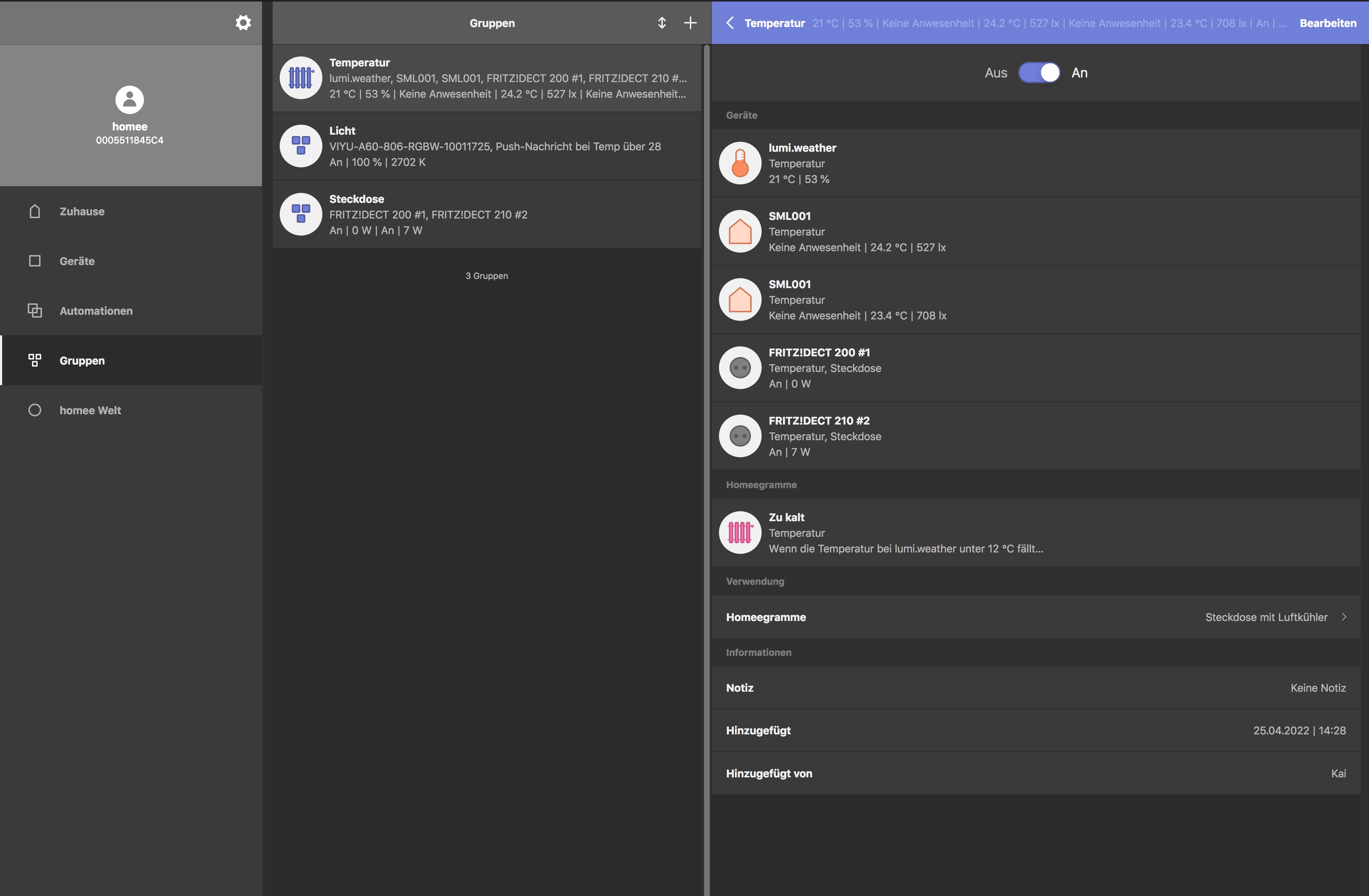Click the homee user avatar icon
The image size is (1369, 896).
click(x=129, y=100)
